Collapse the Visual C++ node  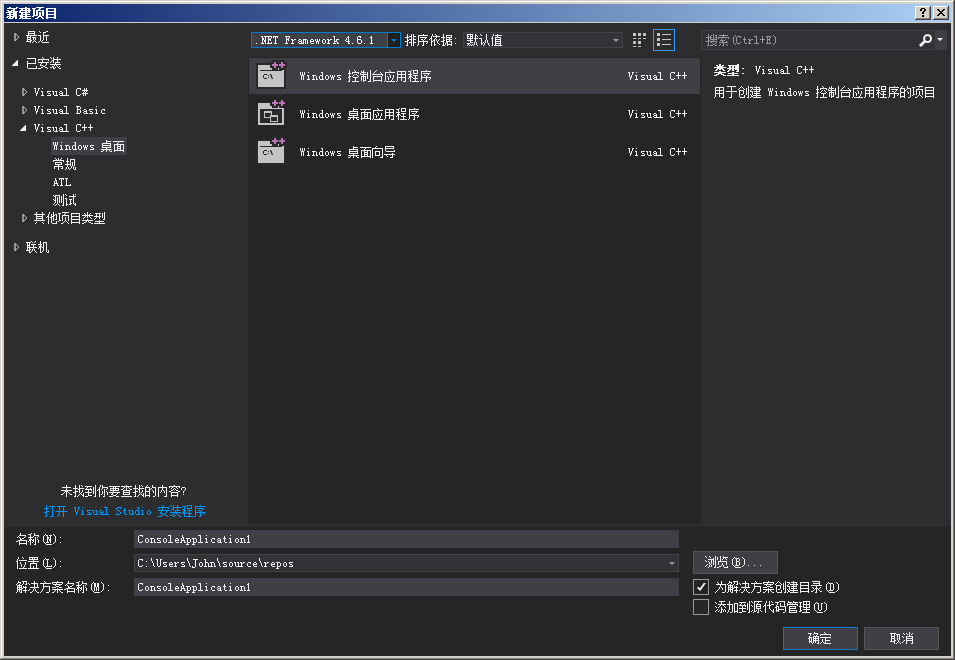tap(24, 128)
